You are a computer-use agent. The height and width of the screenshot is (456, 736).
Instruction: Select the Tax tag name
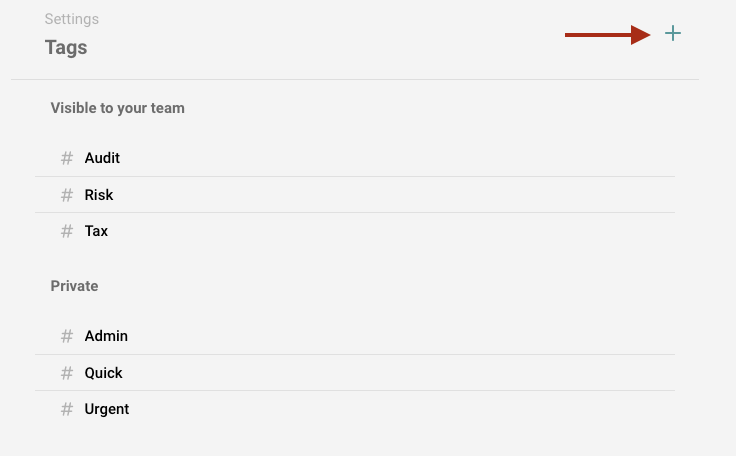click(x=96, y=231)
